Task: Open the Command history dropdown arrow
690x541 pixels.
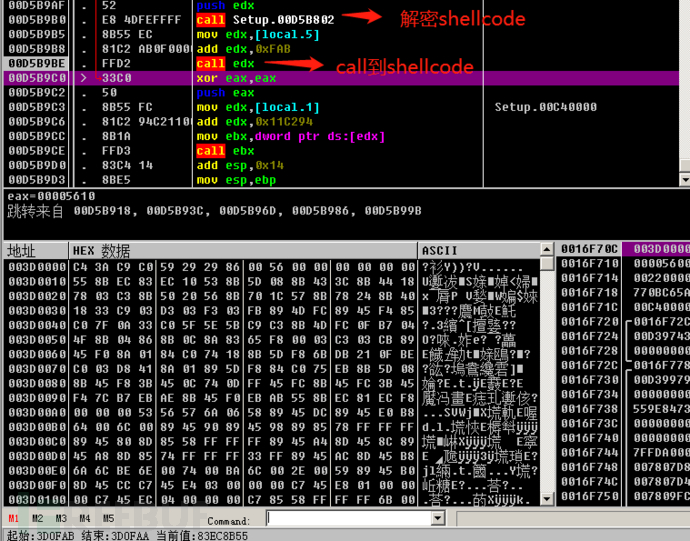Action: point(438,519)
